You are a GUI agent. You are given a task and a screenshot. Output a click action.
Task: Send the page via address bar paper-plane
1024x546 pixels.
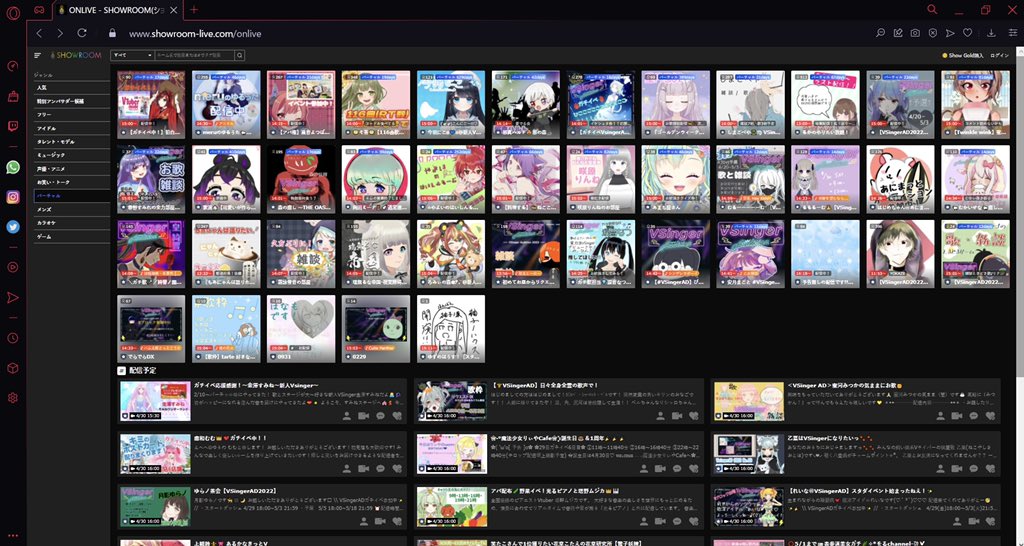[x=950, y=33]
